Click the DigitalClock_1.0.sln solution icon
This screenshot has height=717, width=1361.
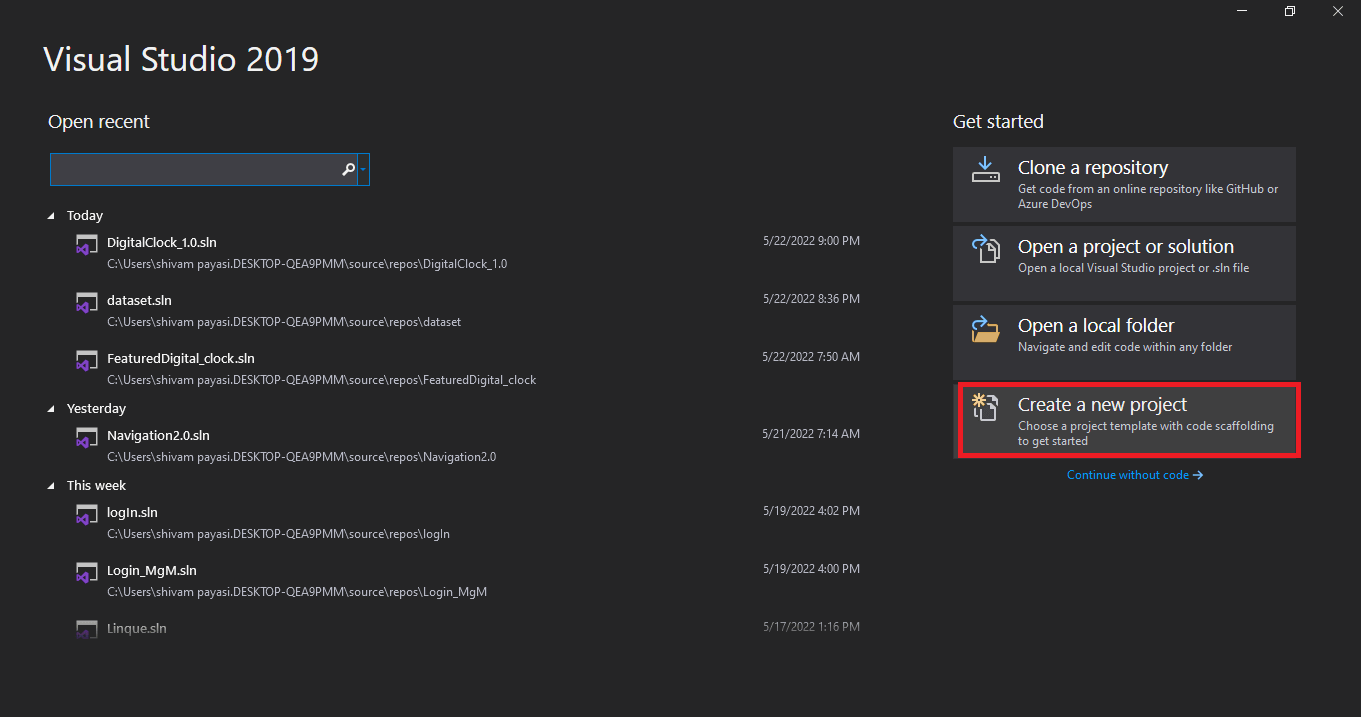(x=87, y=244)
